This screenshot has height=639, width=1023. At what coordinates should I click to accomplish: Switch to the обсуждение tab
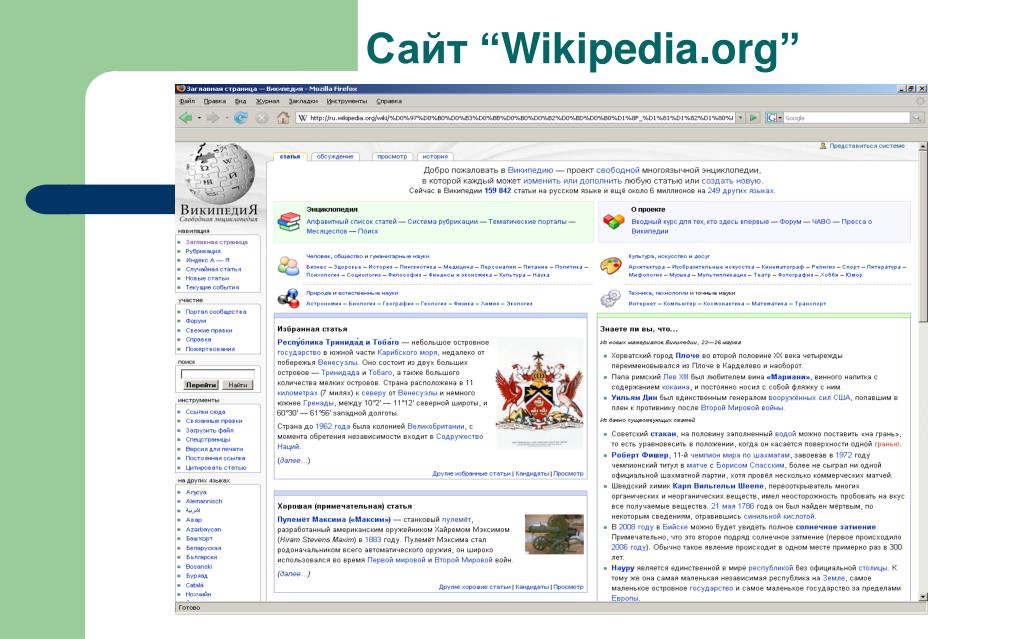click(335, 157)
